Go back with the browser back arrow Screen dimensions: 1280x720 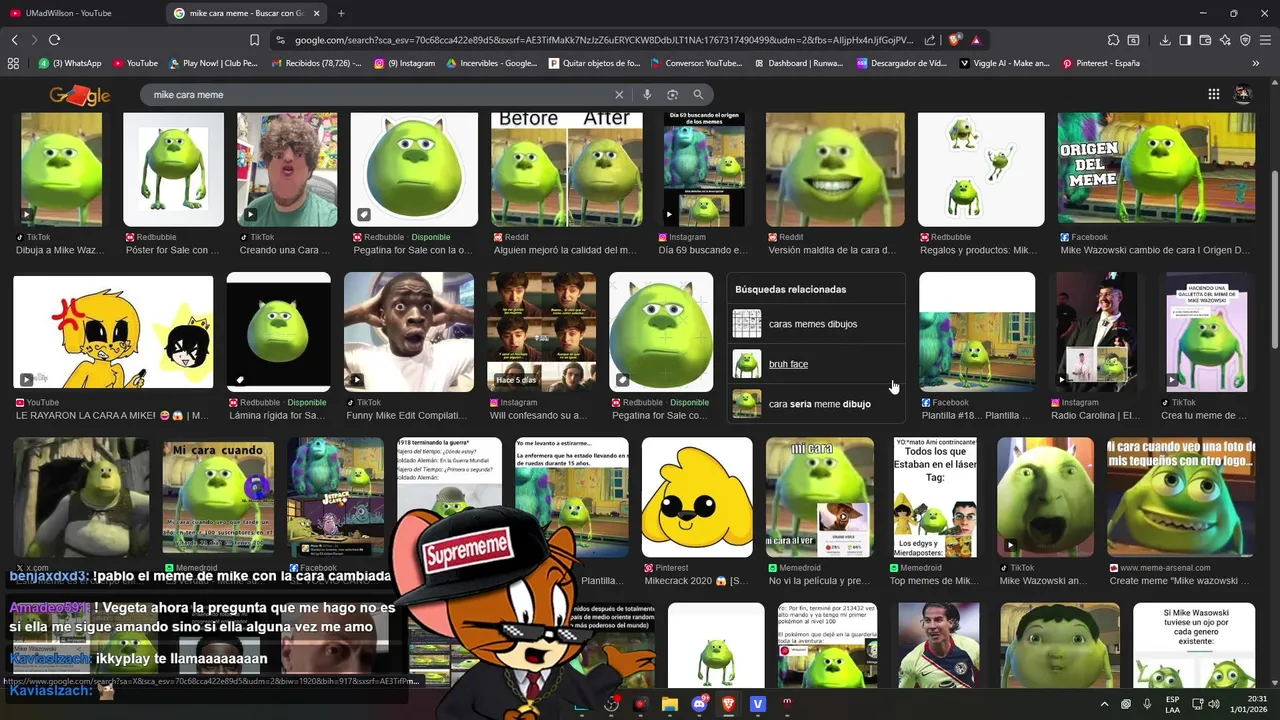click(14, 40)
